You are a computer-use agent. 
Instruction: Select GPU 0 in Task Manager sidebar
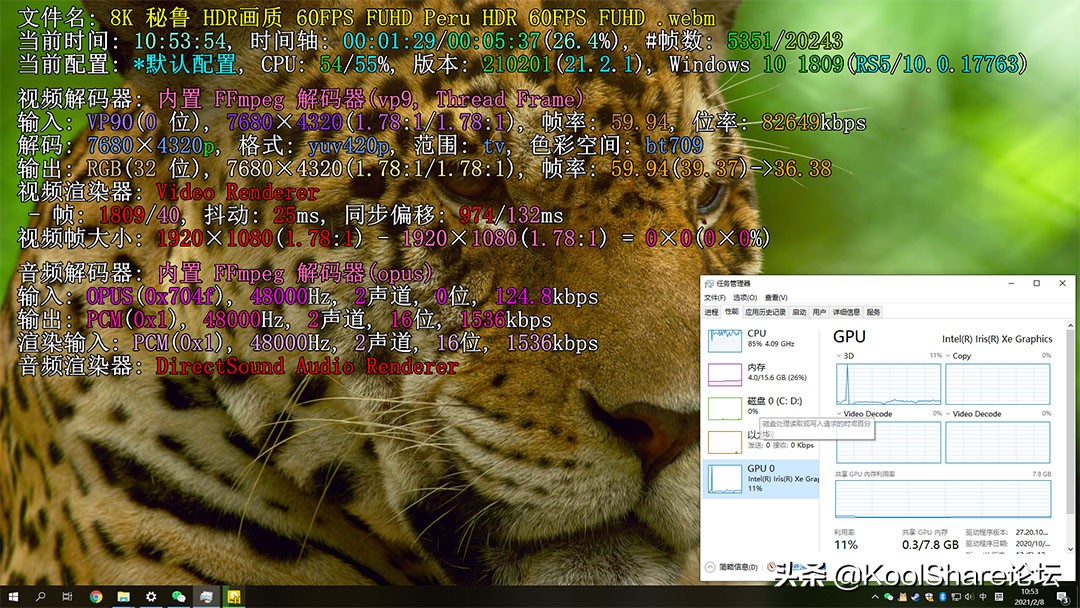pyautogui.click(x=745, y=480)
